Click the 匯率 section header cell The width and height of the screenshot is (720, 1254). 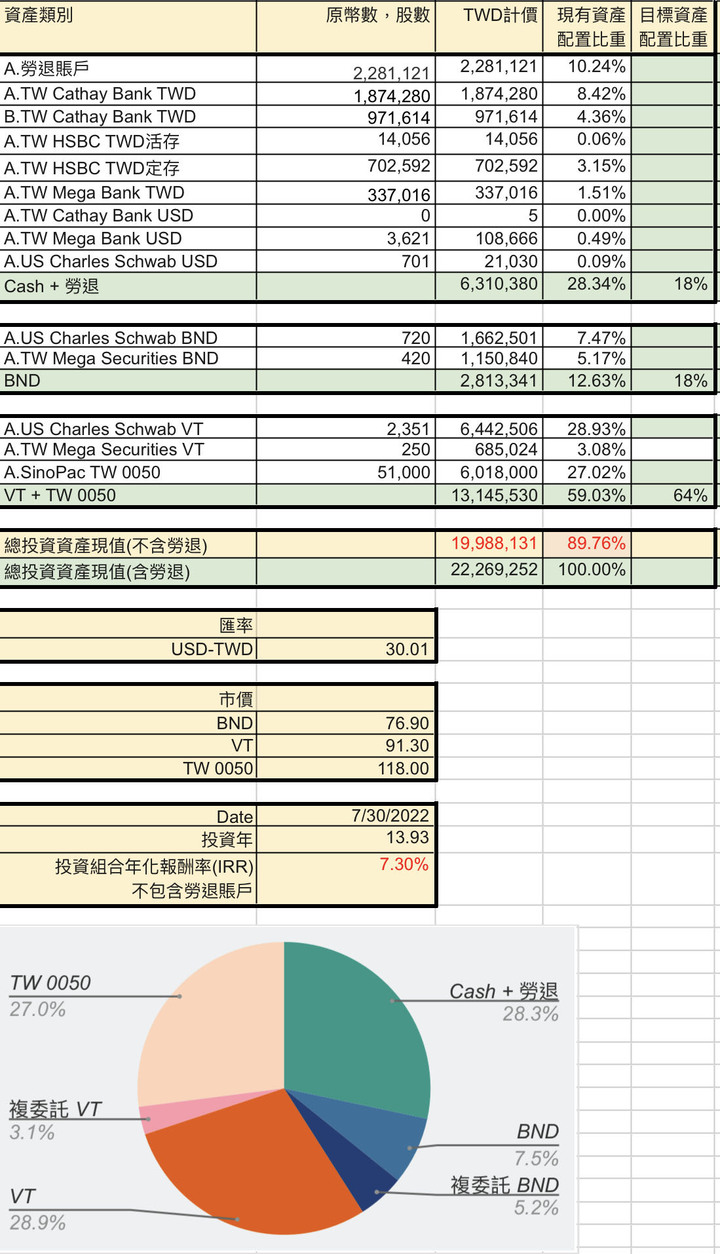point(128,626)
